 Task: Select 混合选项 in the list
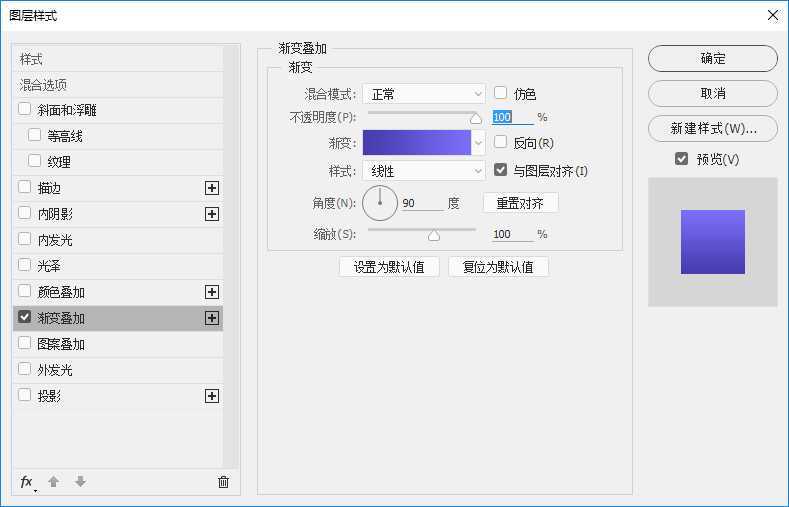pos(118,85)
